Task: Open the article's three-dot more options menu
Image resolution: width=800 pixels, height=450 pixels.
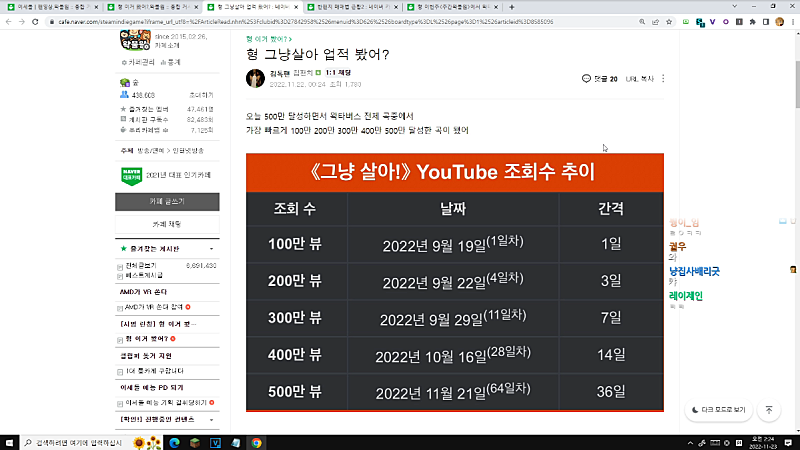Action: pos(663,78)
